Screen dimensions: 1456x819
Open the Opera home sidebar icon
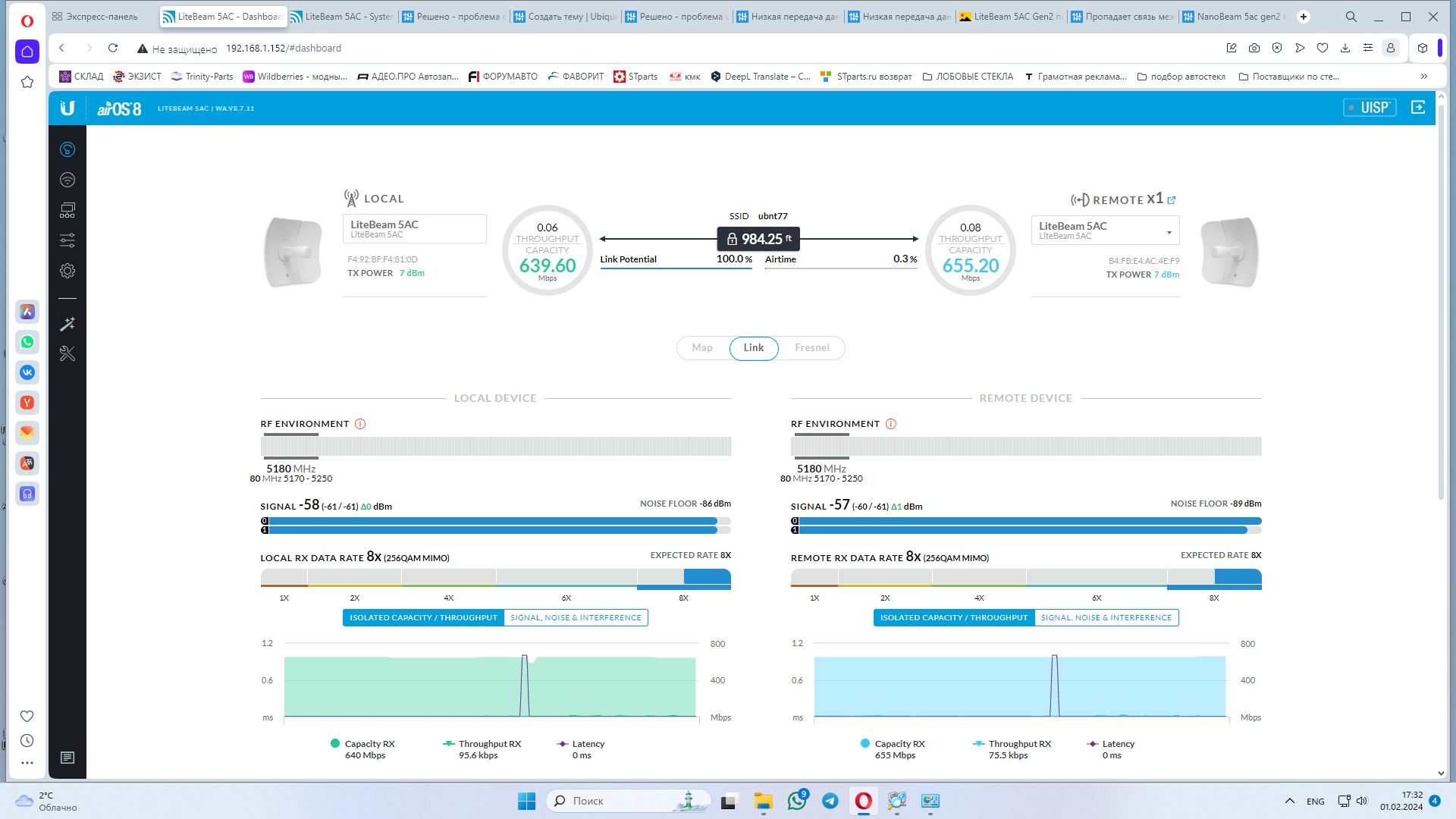[x=27, y=52]
